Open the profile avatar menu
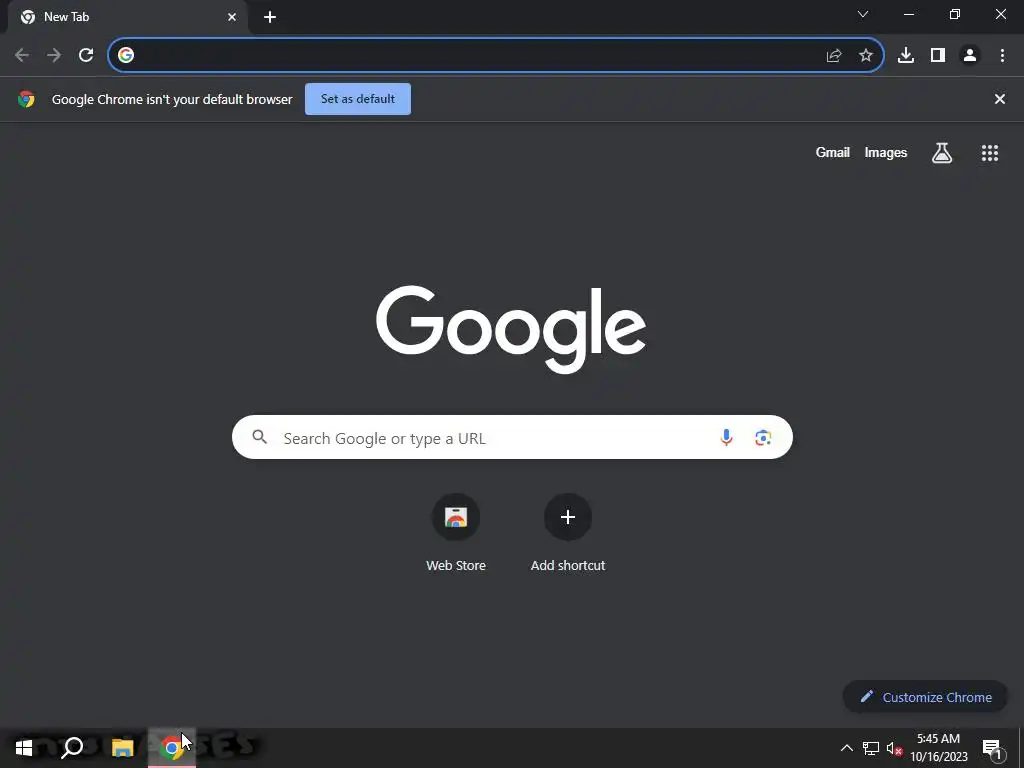This screenshot has width=1024, height=768. click(970, 56)
